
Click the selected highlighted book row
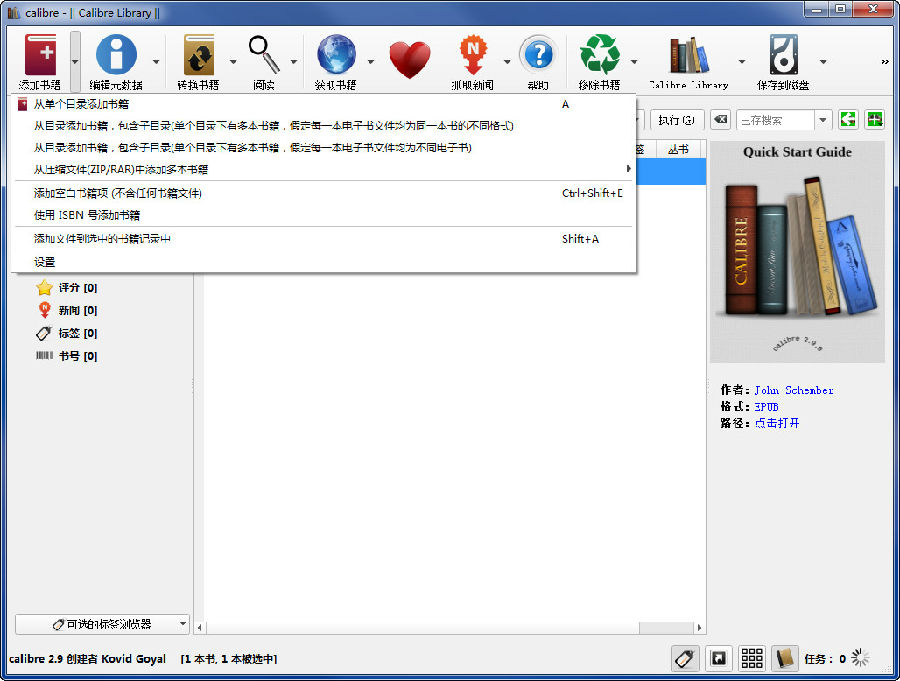coord(671,172)
